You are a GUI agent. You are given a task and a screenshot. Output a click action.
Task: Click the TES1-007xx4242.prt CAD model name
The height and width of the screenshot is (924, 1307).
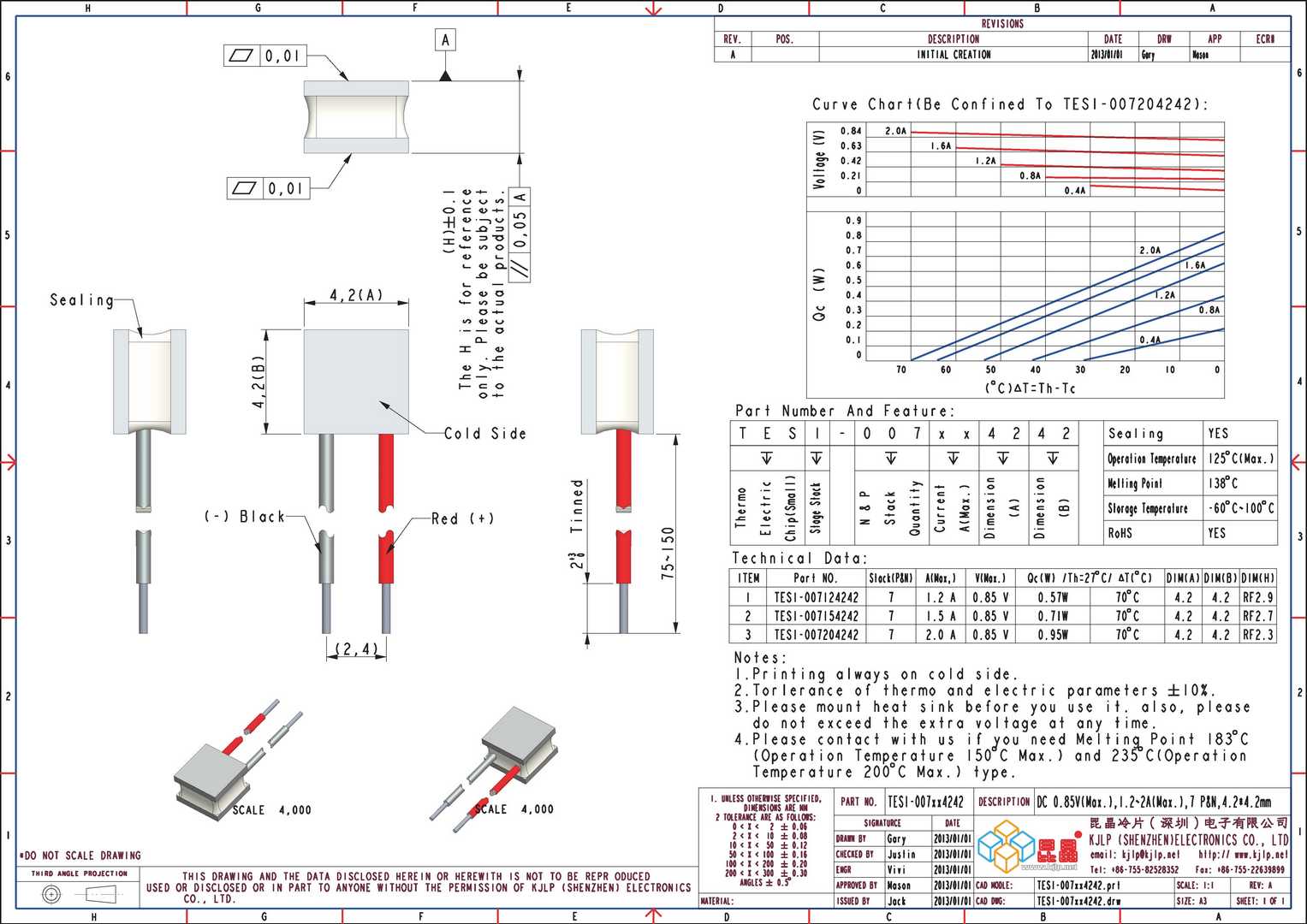click(x=1078, y=885)
